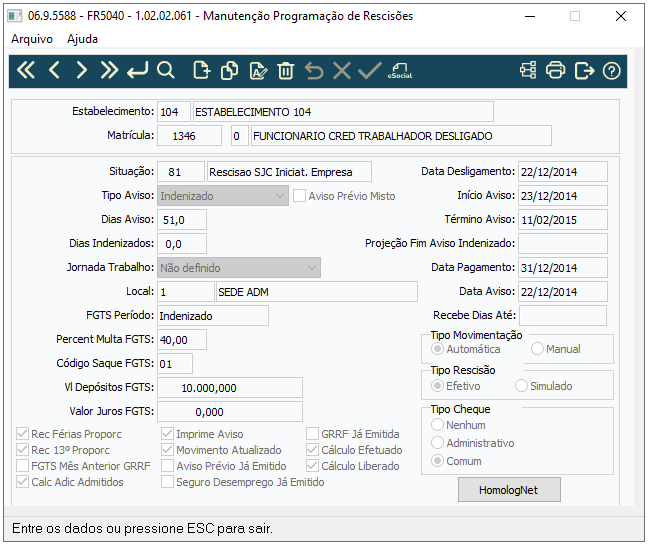Screen dimensions: 649x544
Task: Expand the Jornada Trabalho dropdown
Action: [239, 268]
